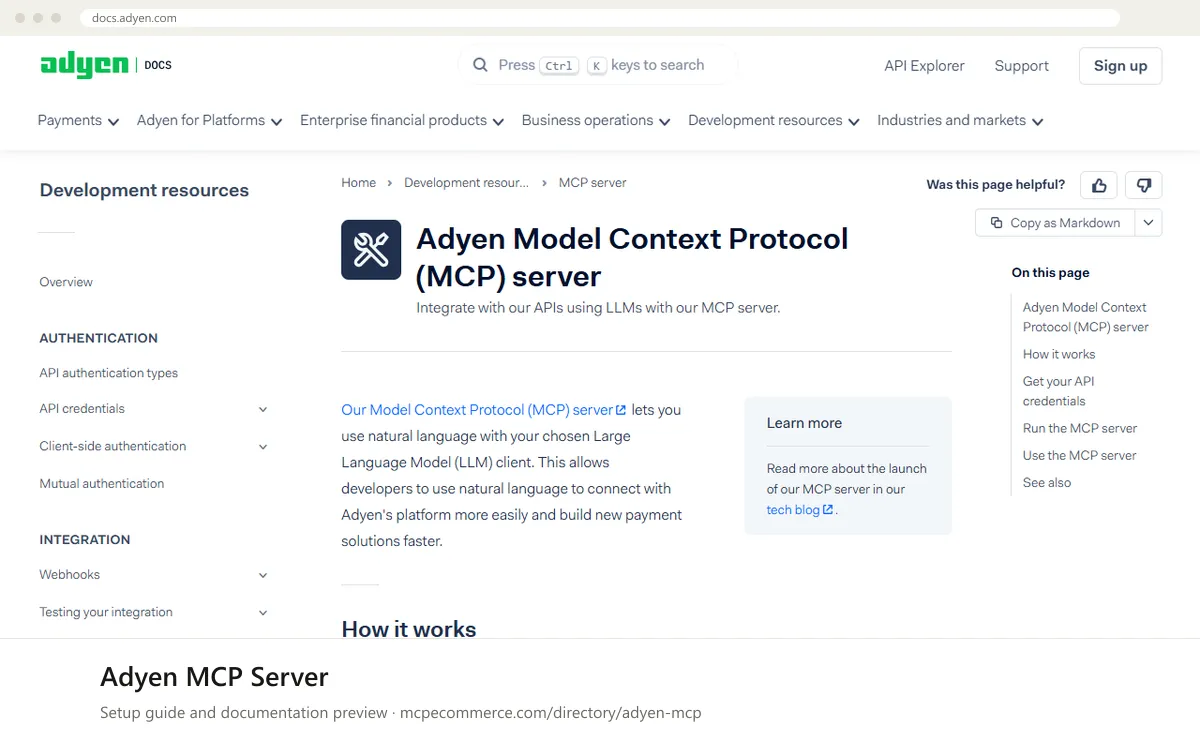Screen dimensions: 1200x750
Task: Click into the search field
Action: [598, 65]
